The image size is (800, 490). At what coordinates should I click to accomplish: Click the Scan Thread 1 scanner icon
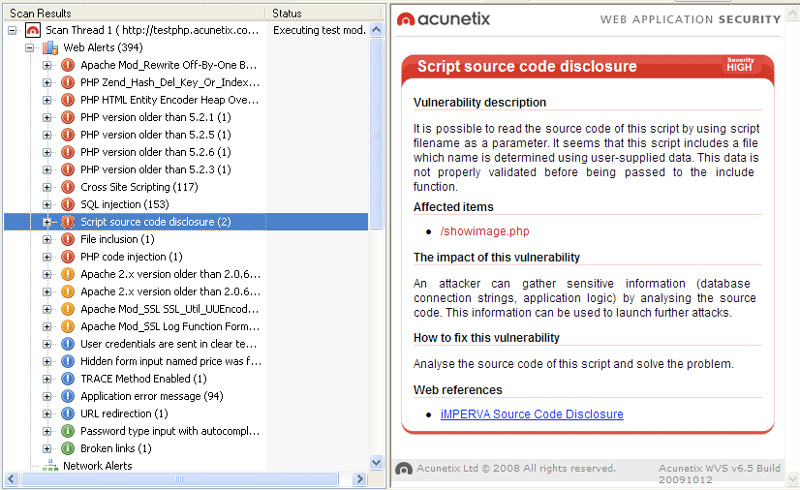32,30
